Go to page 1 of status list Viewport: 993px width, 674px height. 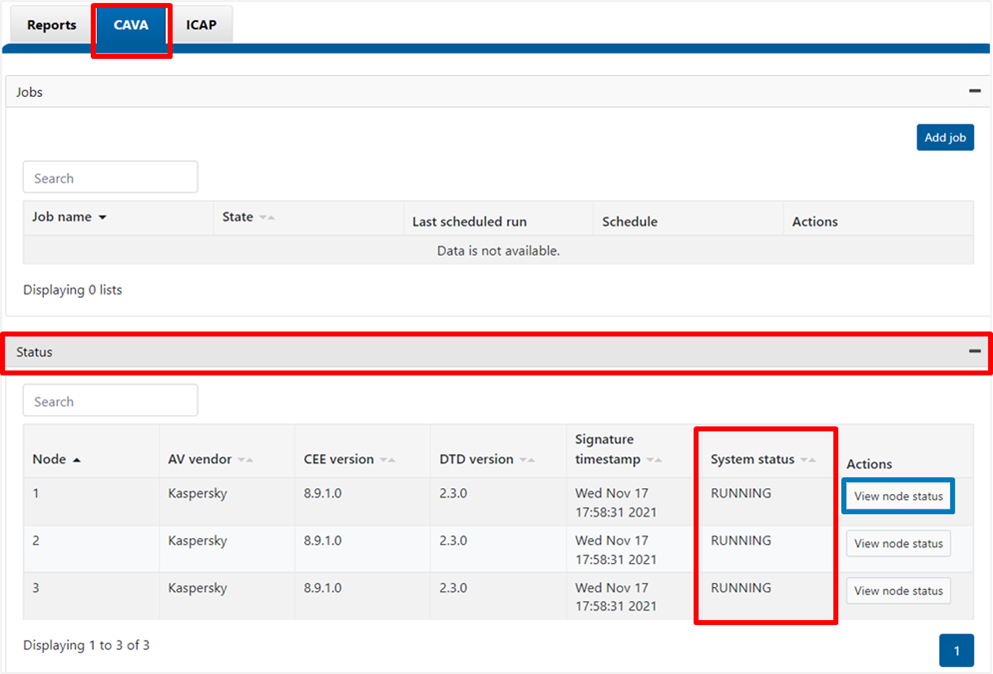pyautogui.click(x=956, y=651)
